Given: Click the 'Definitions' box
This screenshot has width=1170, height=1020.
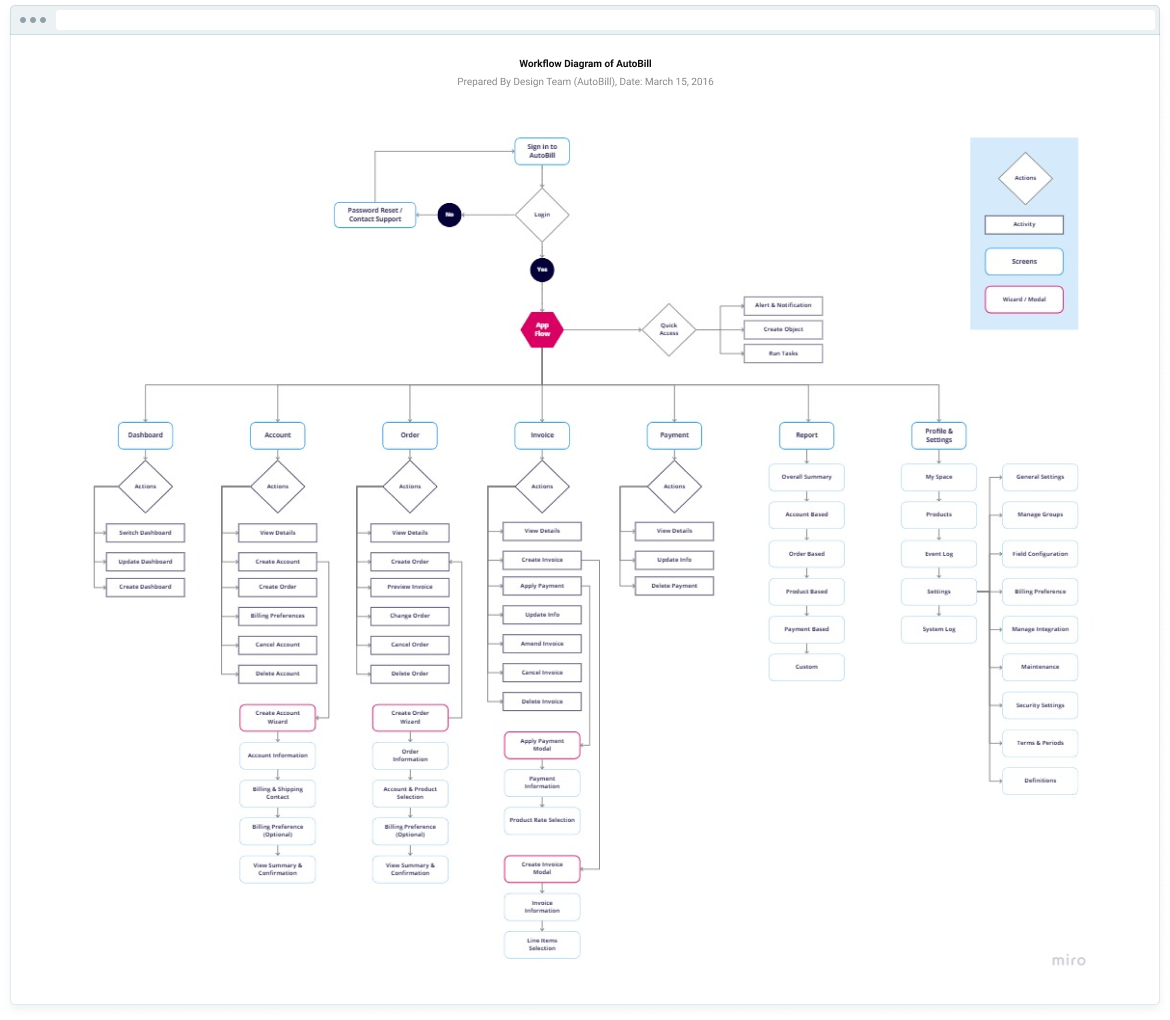Looking at the screenshot, I should [1040, 780].
